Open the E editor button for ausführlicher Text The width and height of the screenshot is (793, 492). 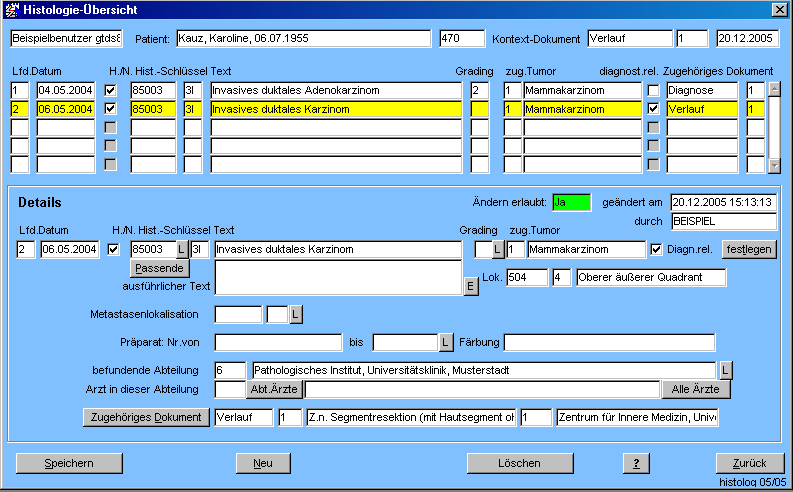click(x=470, y=287)
